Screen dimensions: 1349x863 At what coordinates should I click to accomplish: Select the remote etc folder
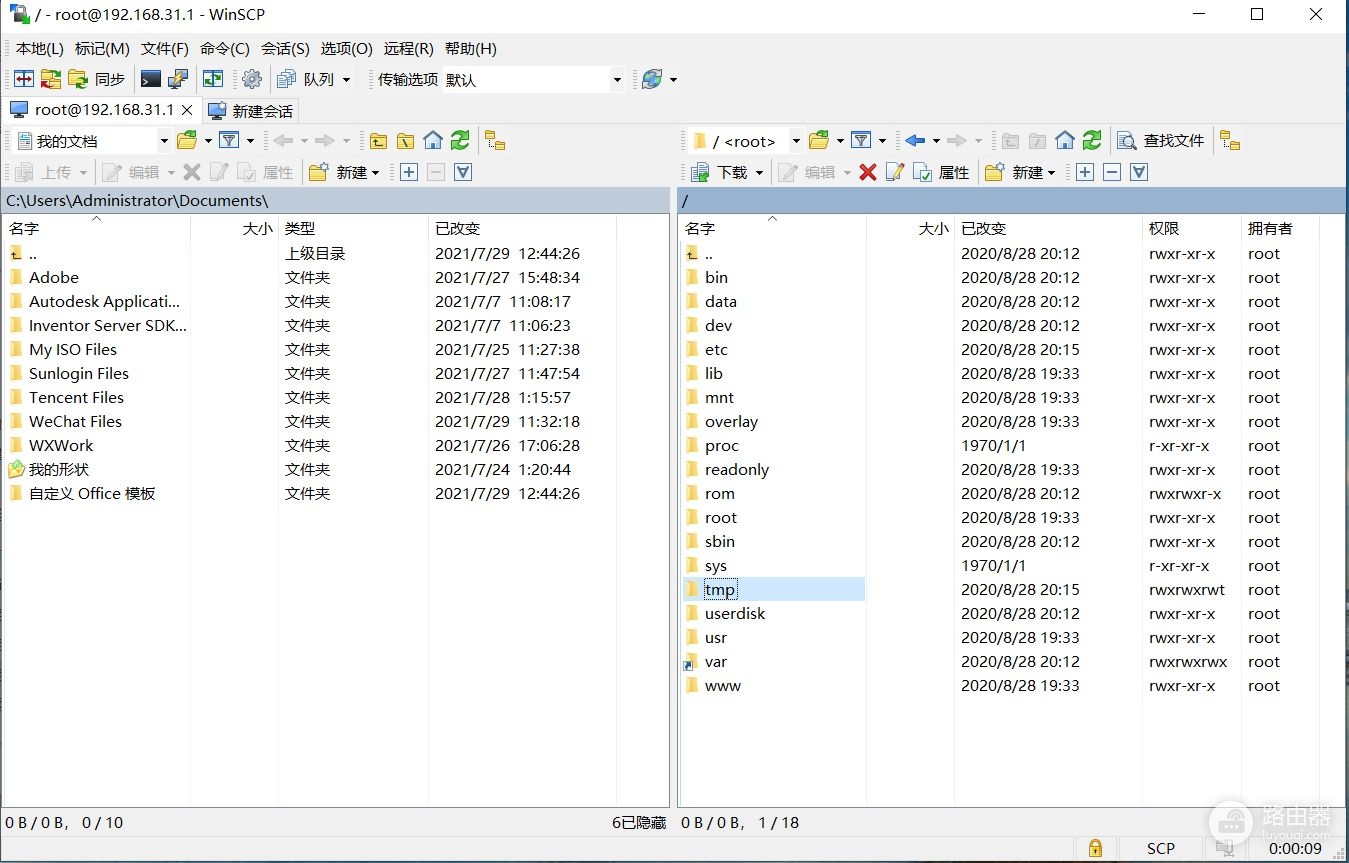[716, 349]
